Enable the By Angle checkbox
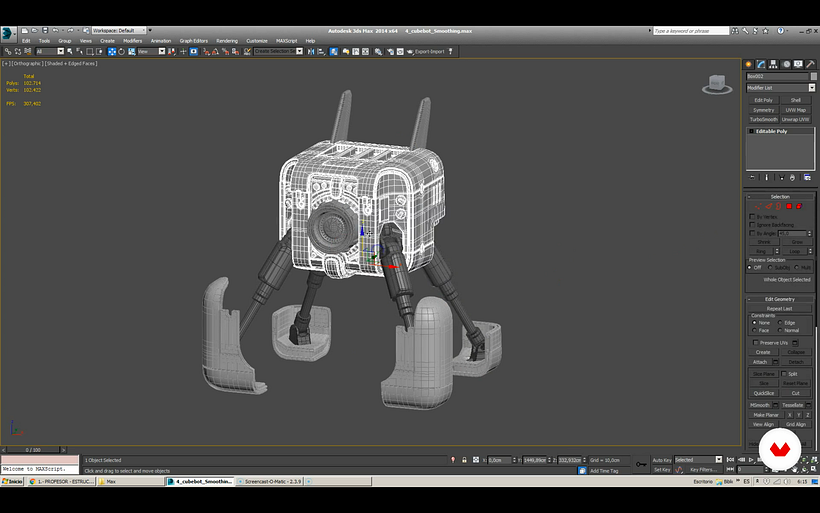The width and height of the screenshot is (820, 513). (753, 233)
